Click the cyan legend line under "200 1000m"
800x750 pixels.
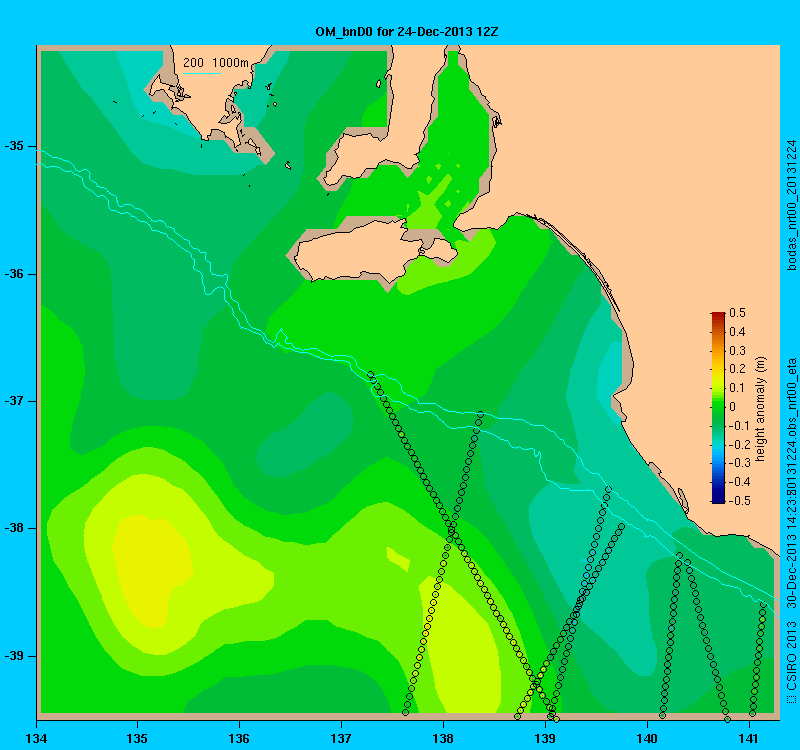[202, 73]
